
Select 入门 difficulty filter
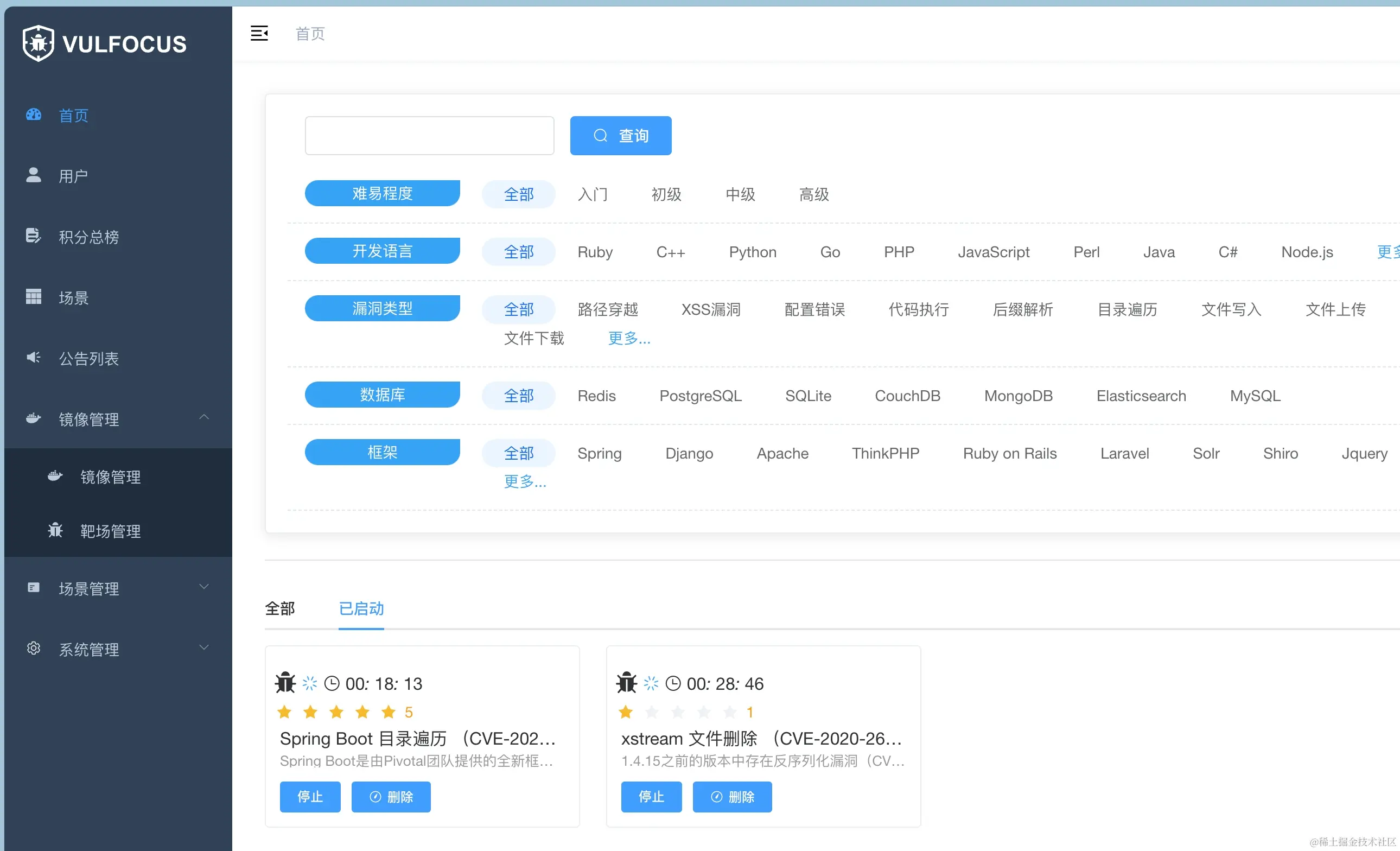pyautogui.click(x=592, y=194)
